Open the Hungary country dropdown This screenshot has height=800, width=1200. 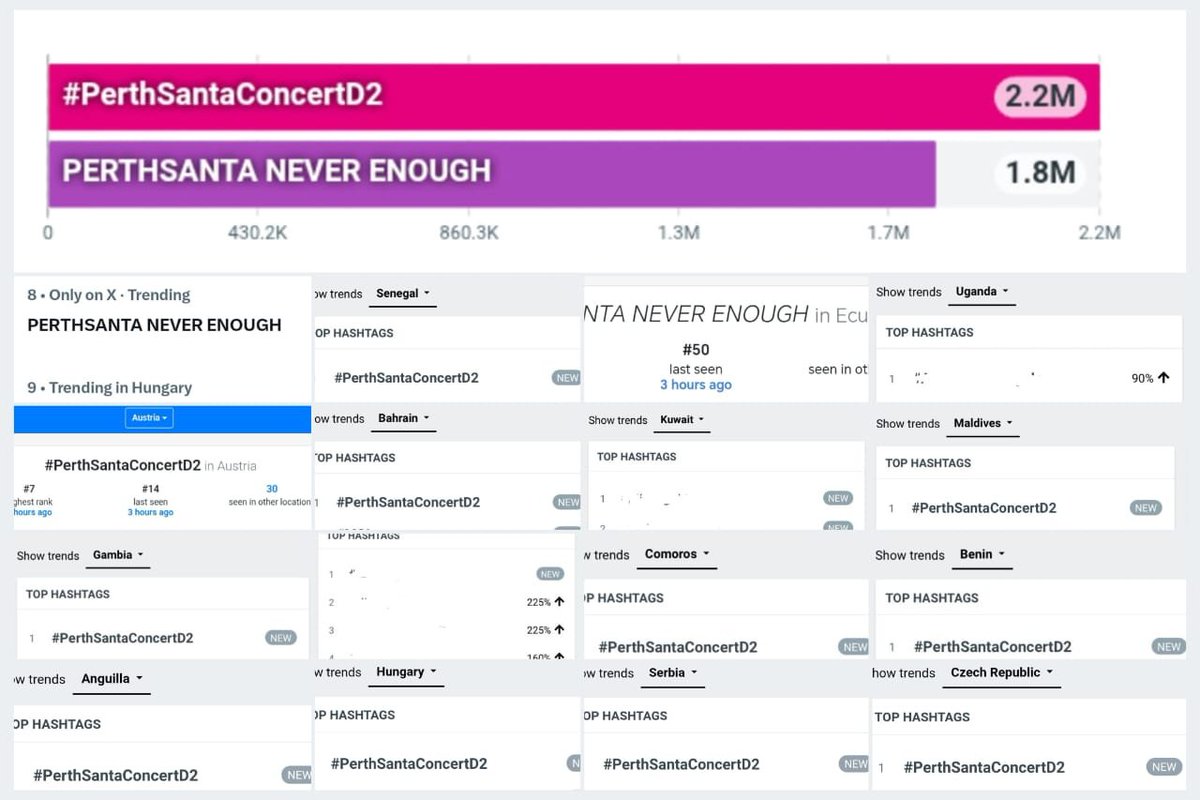pos(406,673)
